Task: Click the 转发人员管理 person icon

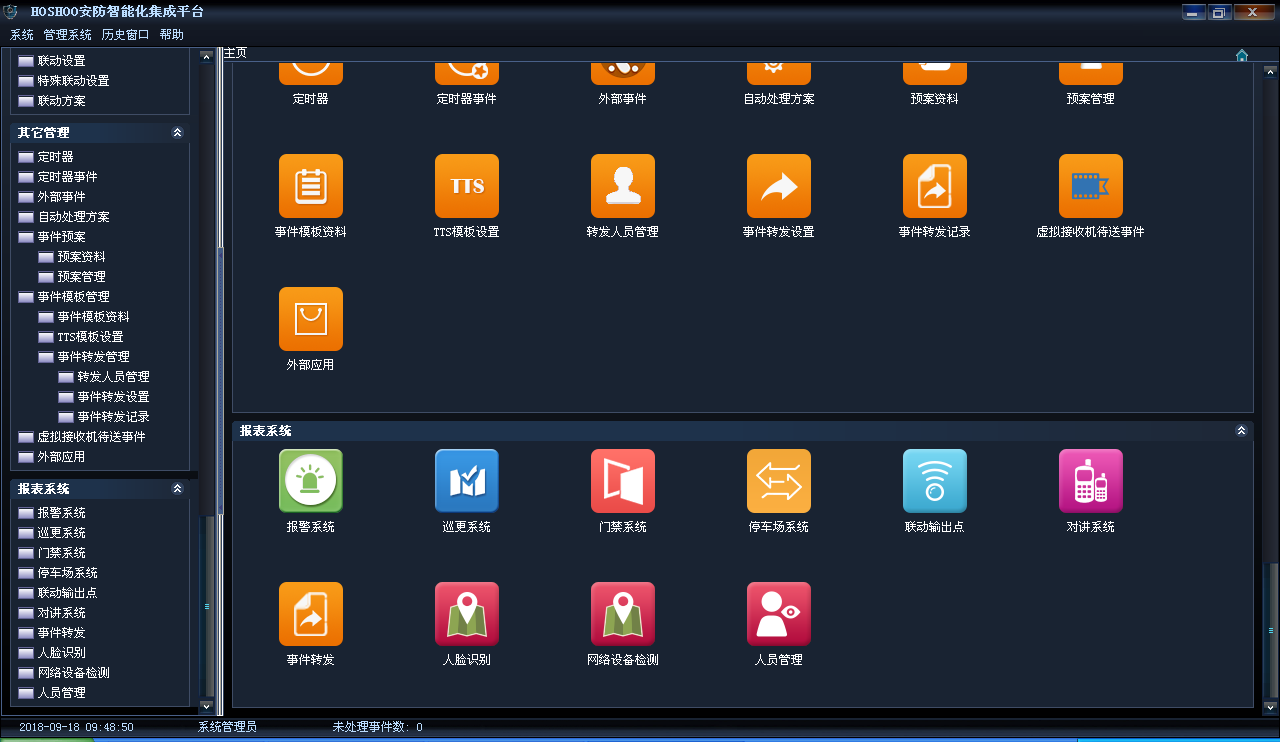Action: (622, 186)
